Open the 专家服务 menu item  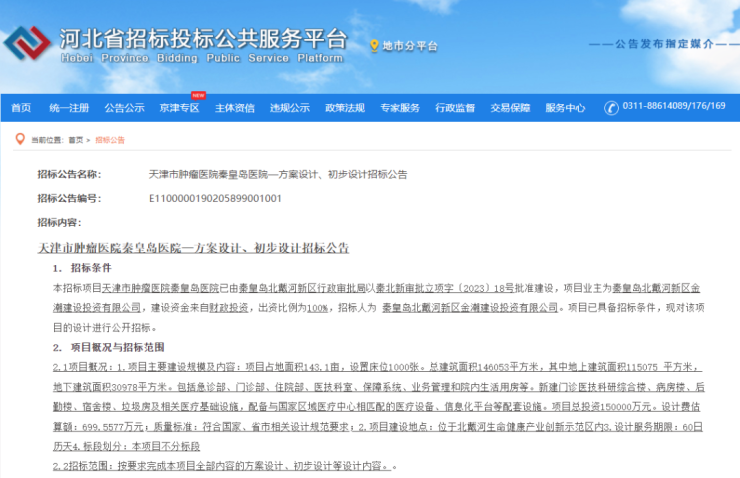point(400,108)
